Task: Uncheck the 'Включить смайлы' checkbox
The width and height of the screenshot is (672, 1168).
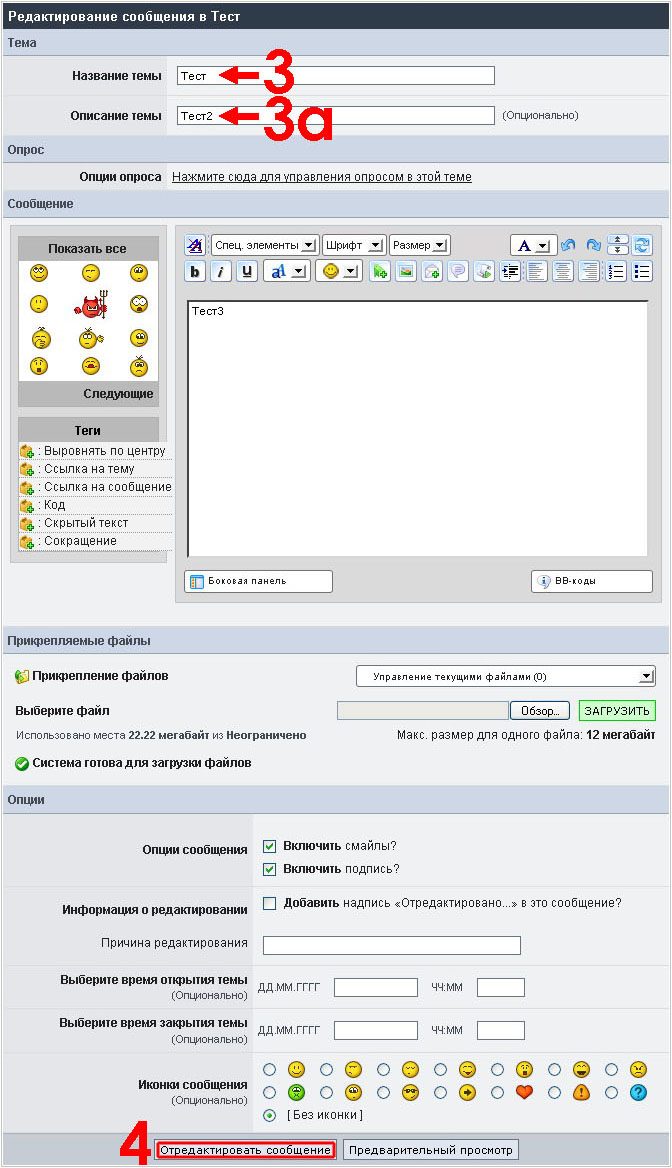Action: click(x=269, y=846)
